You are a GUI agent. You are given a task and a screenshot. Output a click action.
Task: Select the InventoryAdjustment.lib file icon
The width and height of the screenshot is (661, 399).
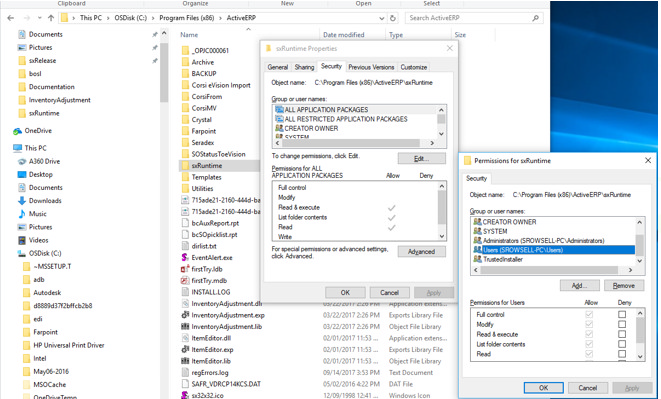185,326
